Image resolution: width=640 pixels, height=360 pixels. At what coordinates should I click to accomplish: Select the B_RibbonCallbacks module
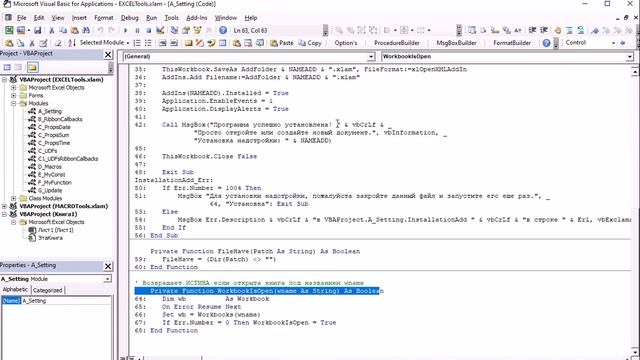pyautogui.click(x=60, y=119)
